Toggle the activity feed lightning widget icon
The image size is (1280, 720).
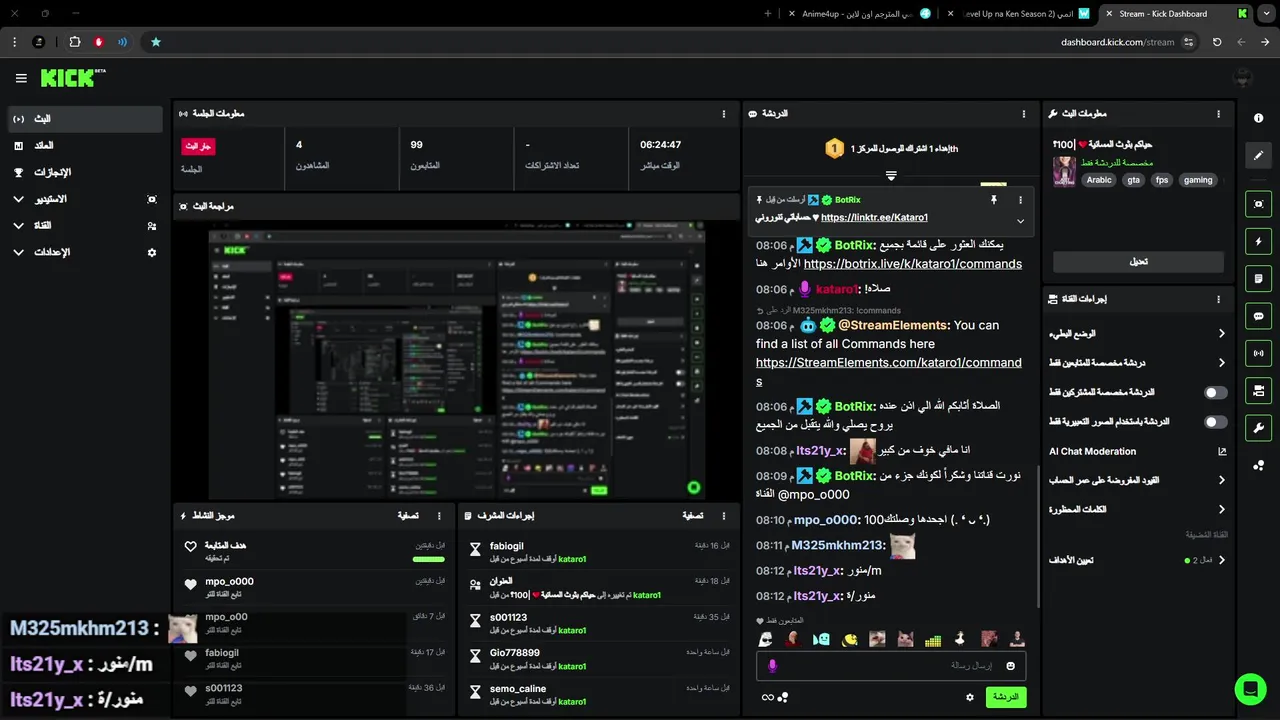pyautogui.click(x=1258, y=241)
